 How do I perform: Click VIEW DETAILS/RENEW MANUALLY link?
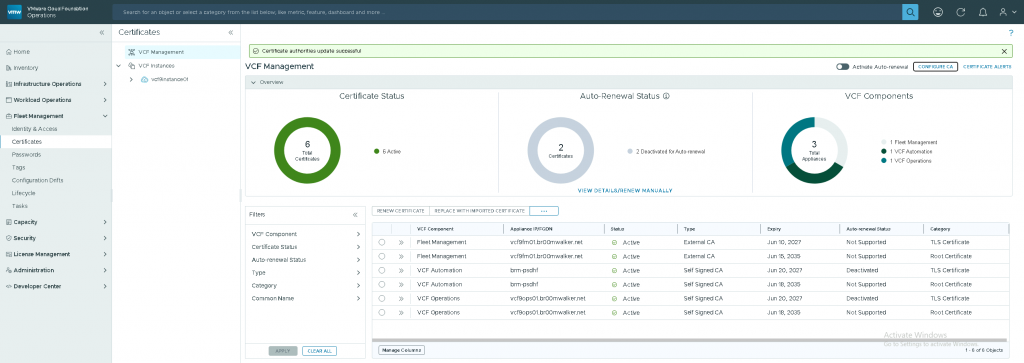pos(625,191)
